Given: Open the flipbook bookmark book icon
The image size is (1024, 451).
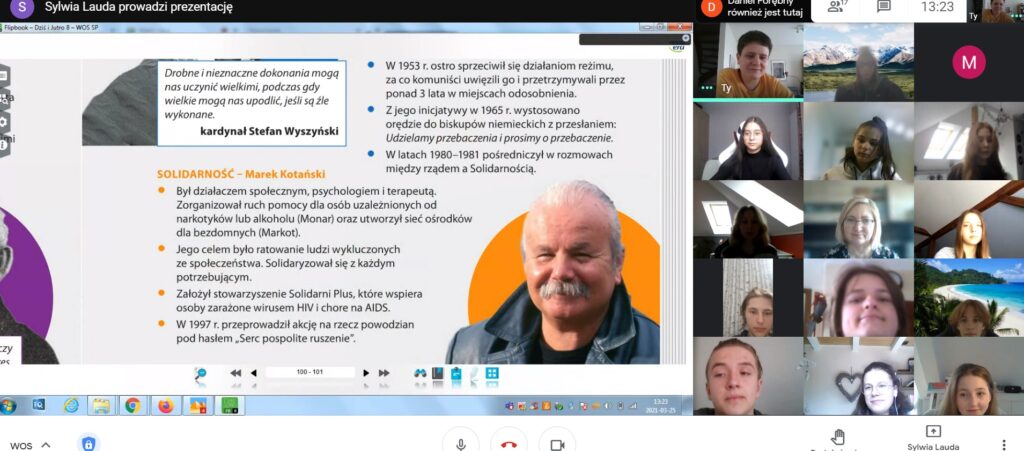Looking at the screenshot, I should 438,373.
